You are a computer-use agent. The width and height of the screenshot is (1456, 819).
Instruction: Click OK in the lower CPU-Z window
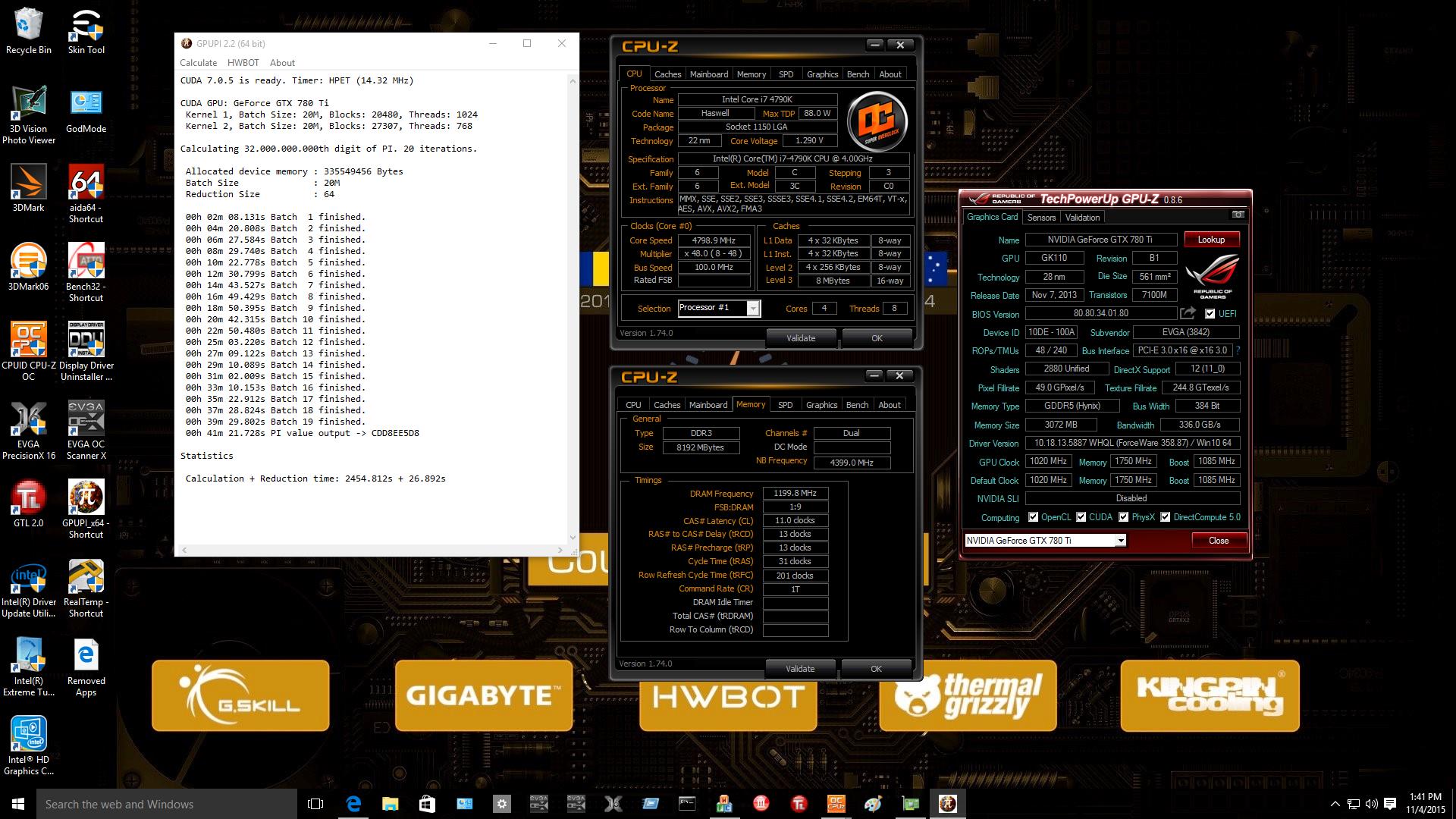click(x=876, y=669)
